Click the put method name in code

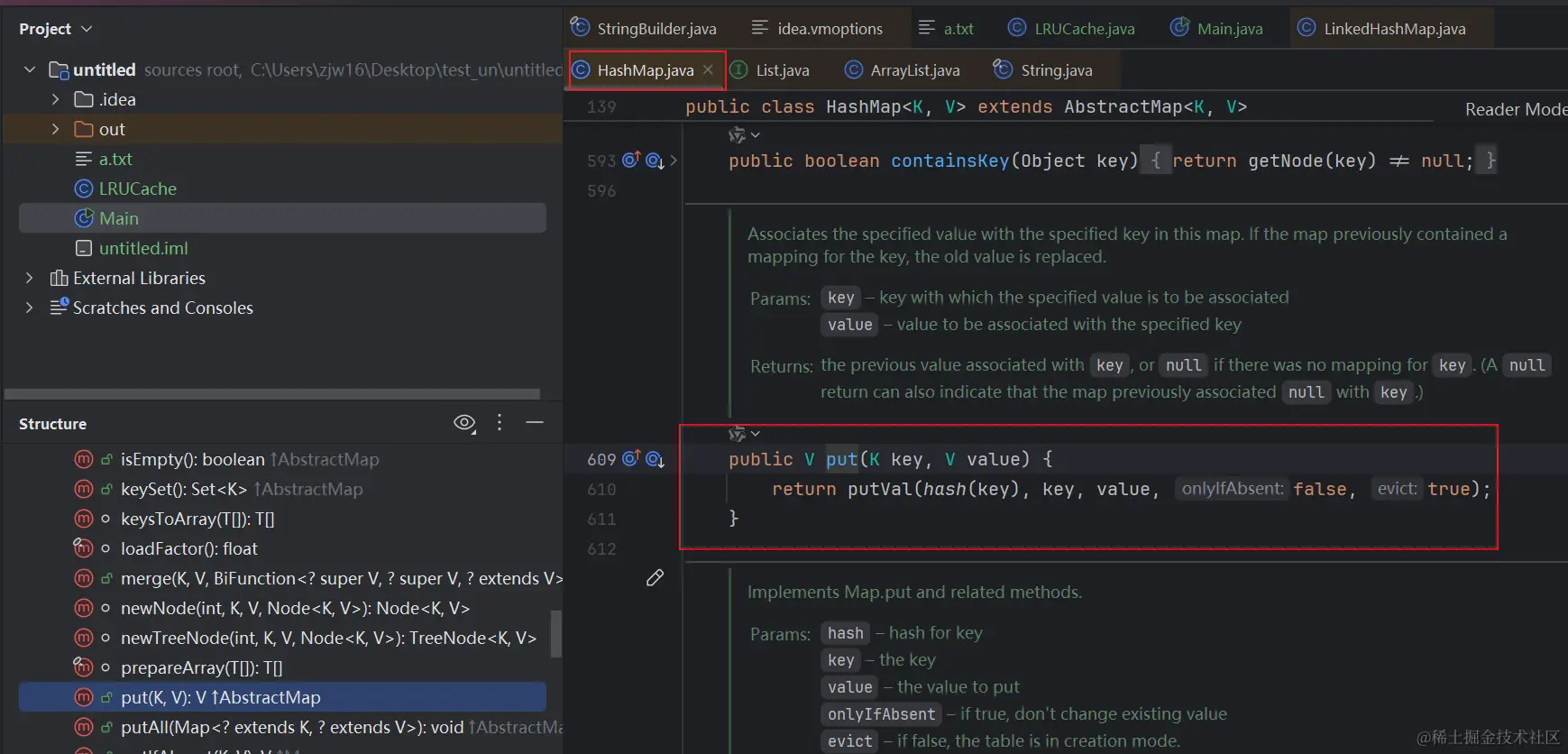(x=842, y=459)
